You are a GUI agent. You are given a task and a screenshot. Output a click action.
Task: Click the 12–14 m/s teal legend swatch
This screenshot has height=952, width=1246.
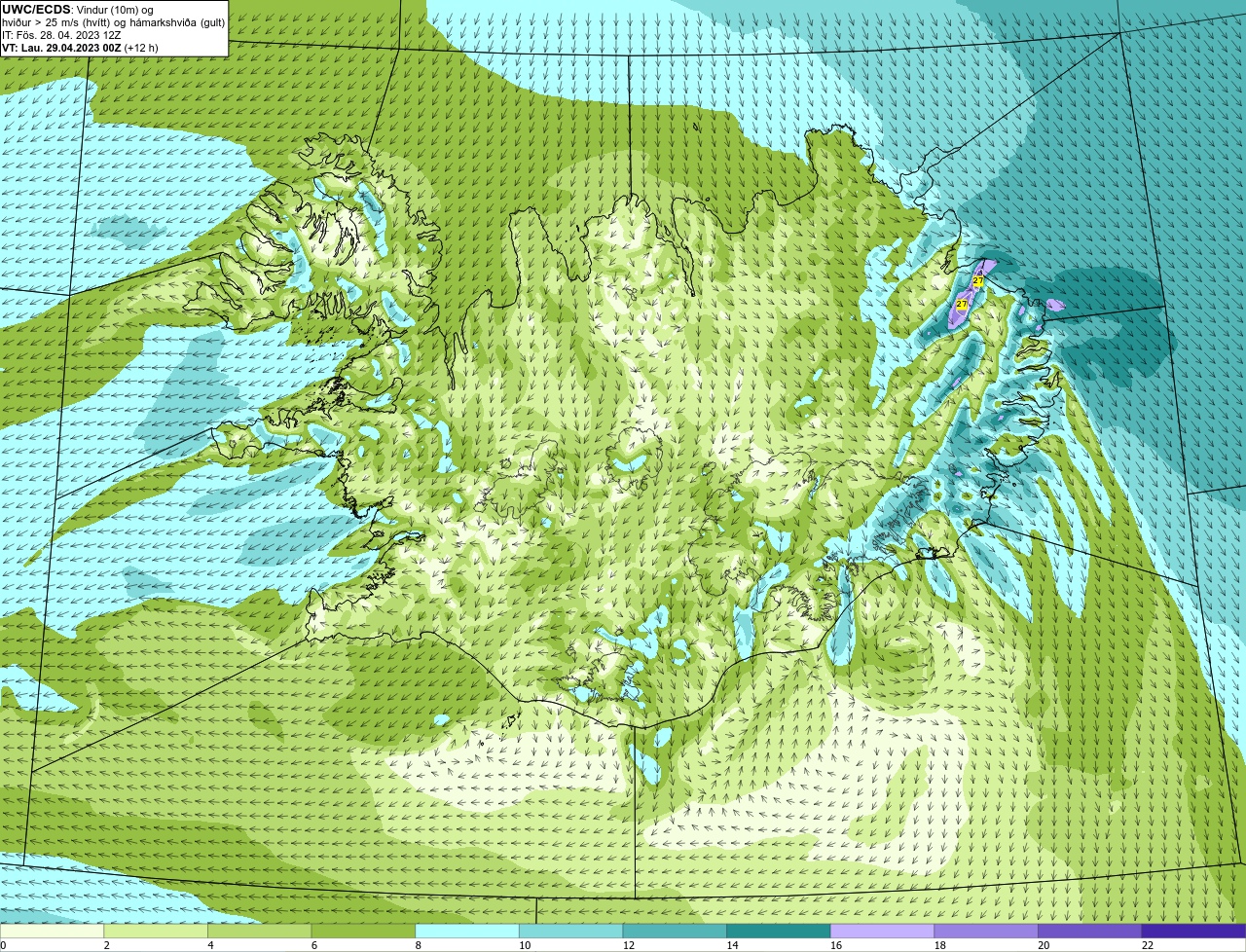click(x=675, y=932)
